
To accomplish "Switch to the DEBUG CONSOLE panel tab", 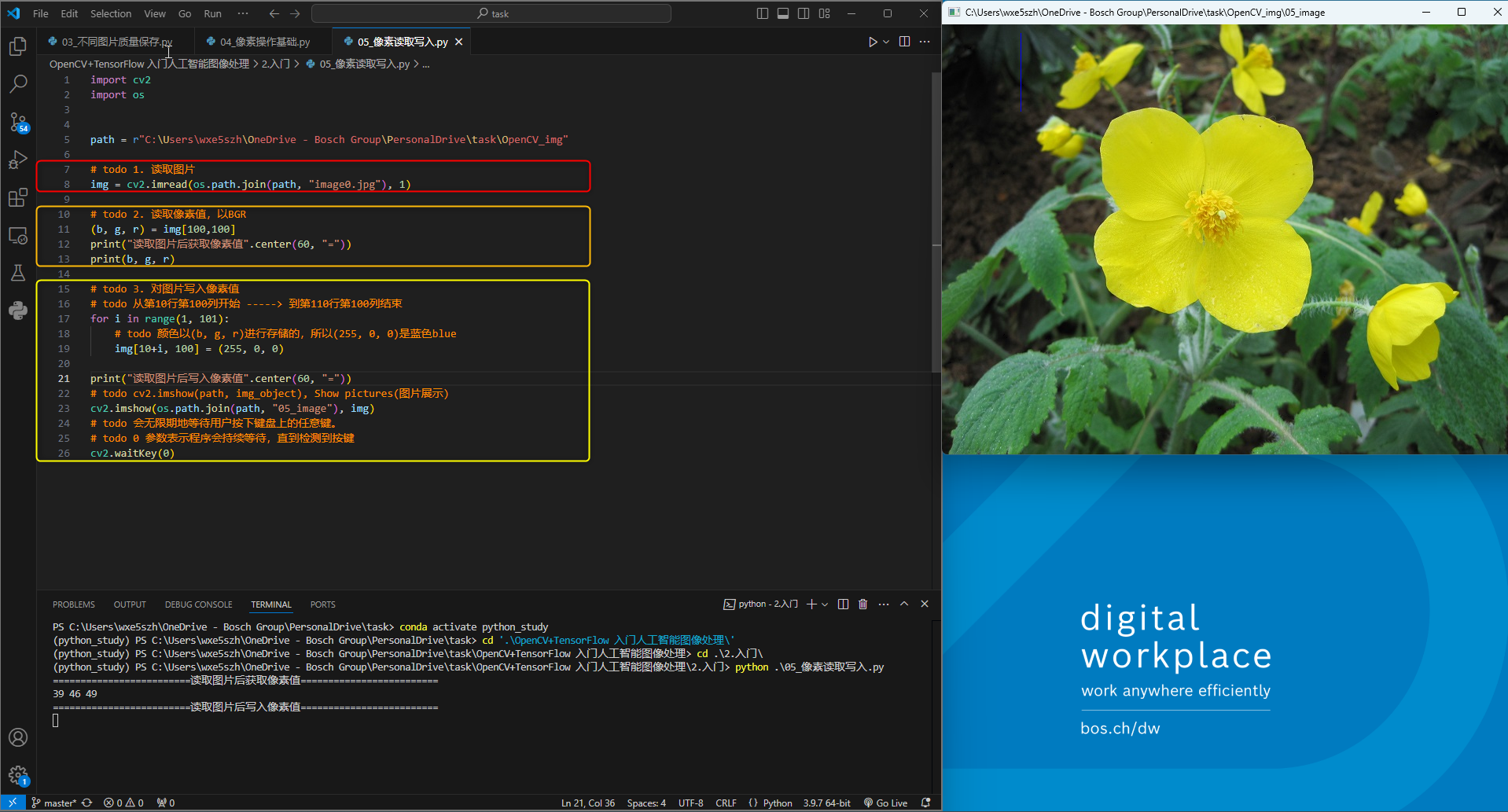I will click(x=199, y=604).
